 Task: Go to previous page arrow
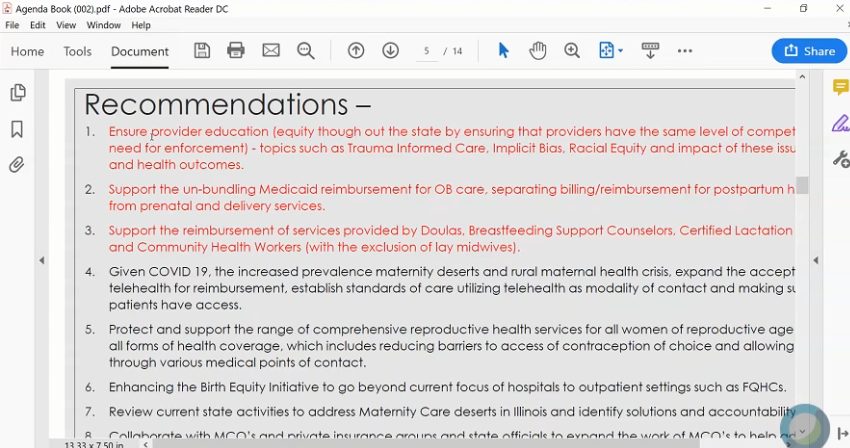pos(356,51)
